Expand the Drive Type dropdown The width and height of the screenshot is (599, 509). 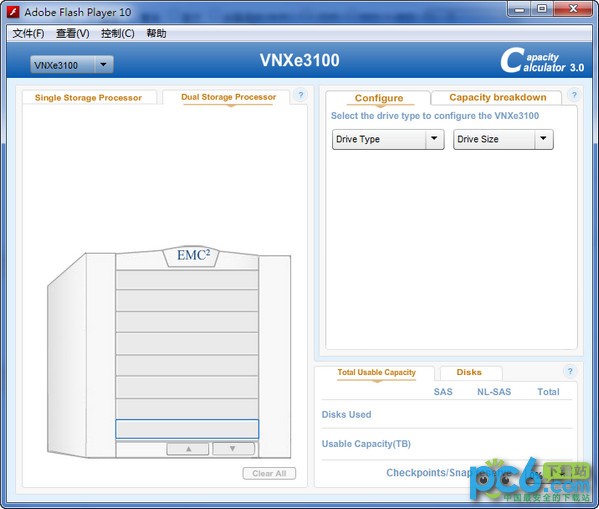tap(388, 139)
